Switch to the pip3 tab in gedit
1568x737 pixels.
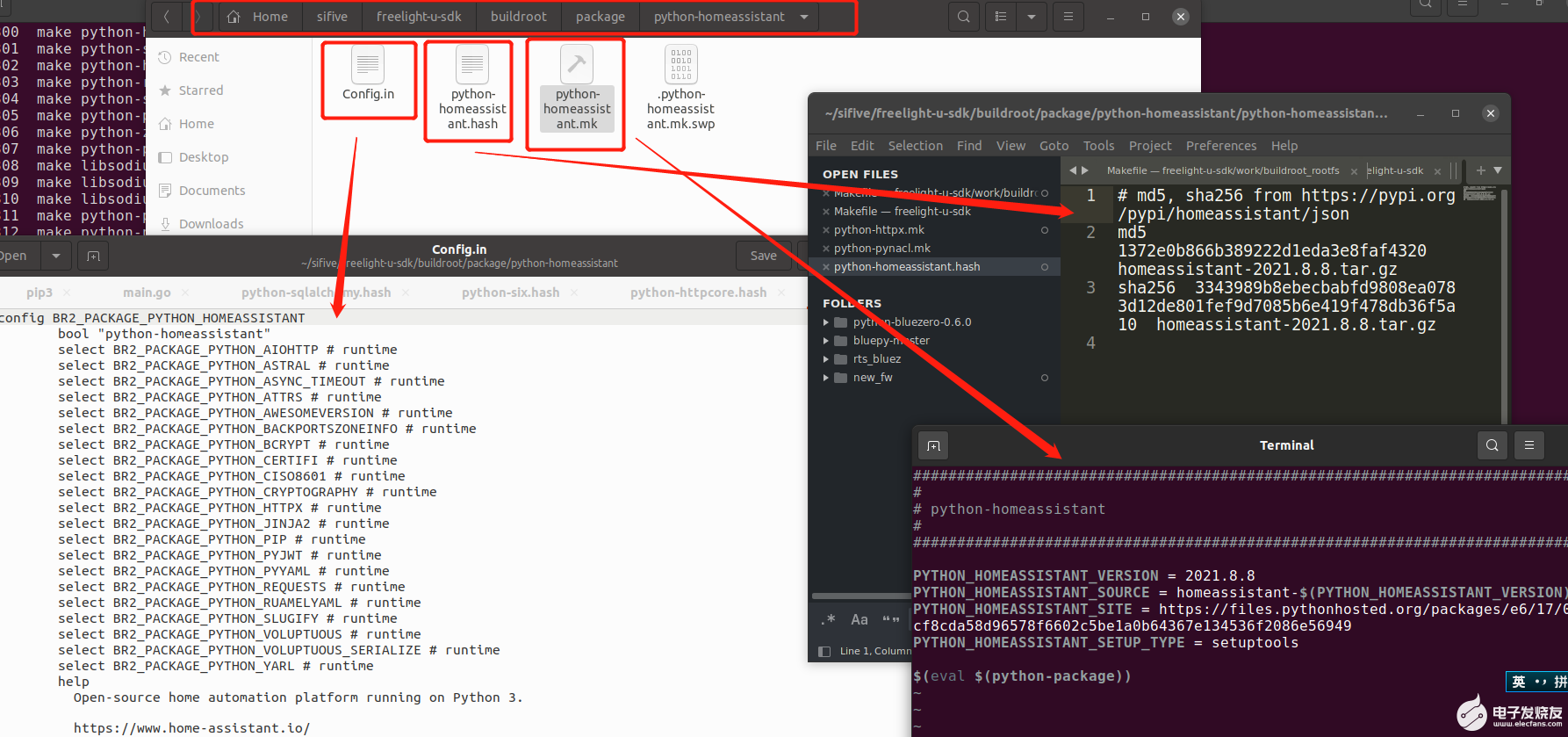coord(40,293)
